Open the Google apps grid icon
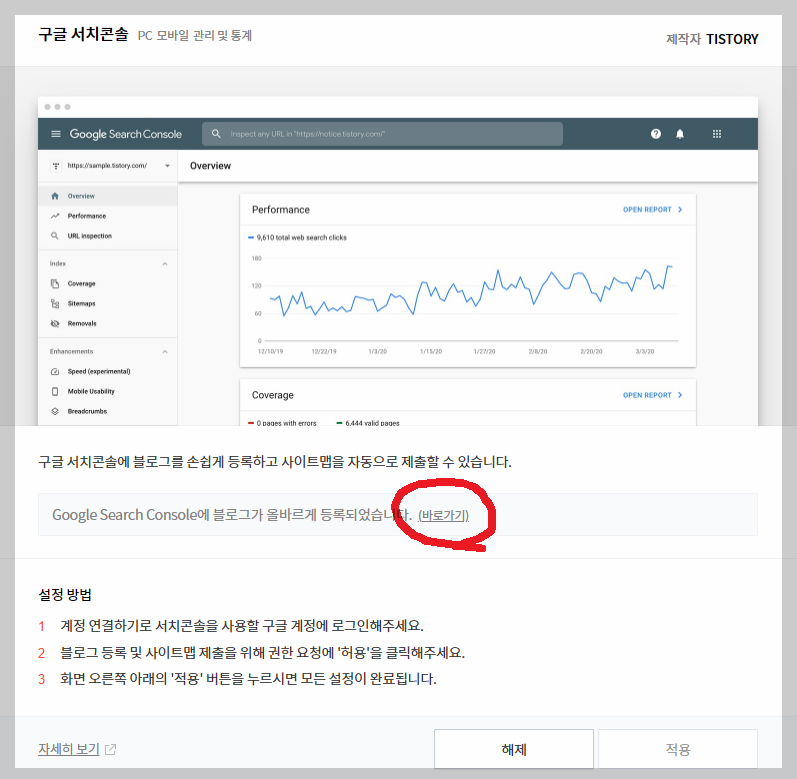The width and height of the screenshot is (797, 779). point(717,134)
